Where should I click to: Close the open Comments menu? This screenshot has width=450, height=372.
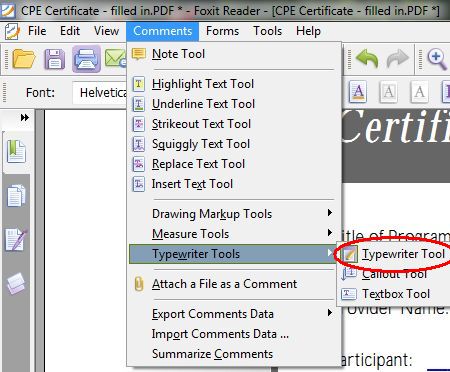click(163, 31)
